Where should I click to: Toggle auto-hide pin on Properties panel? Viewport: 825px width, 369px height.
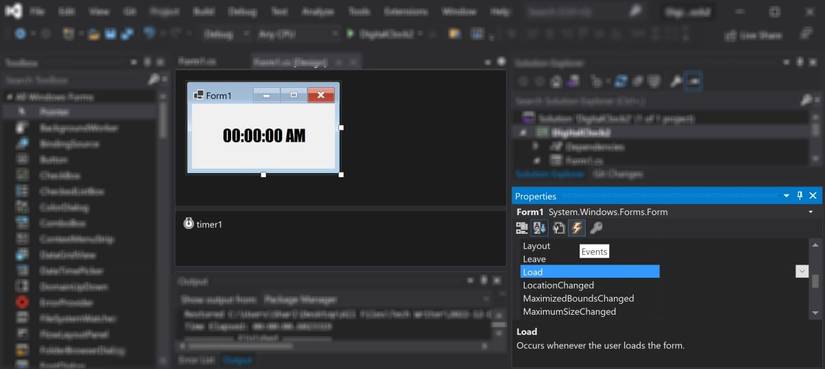click(x=800, y=196)
